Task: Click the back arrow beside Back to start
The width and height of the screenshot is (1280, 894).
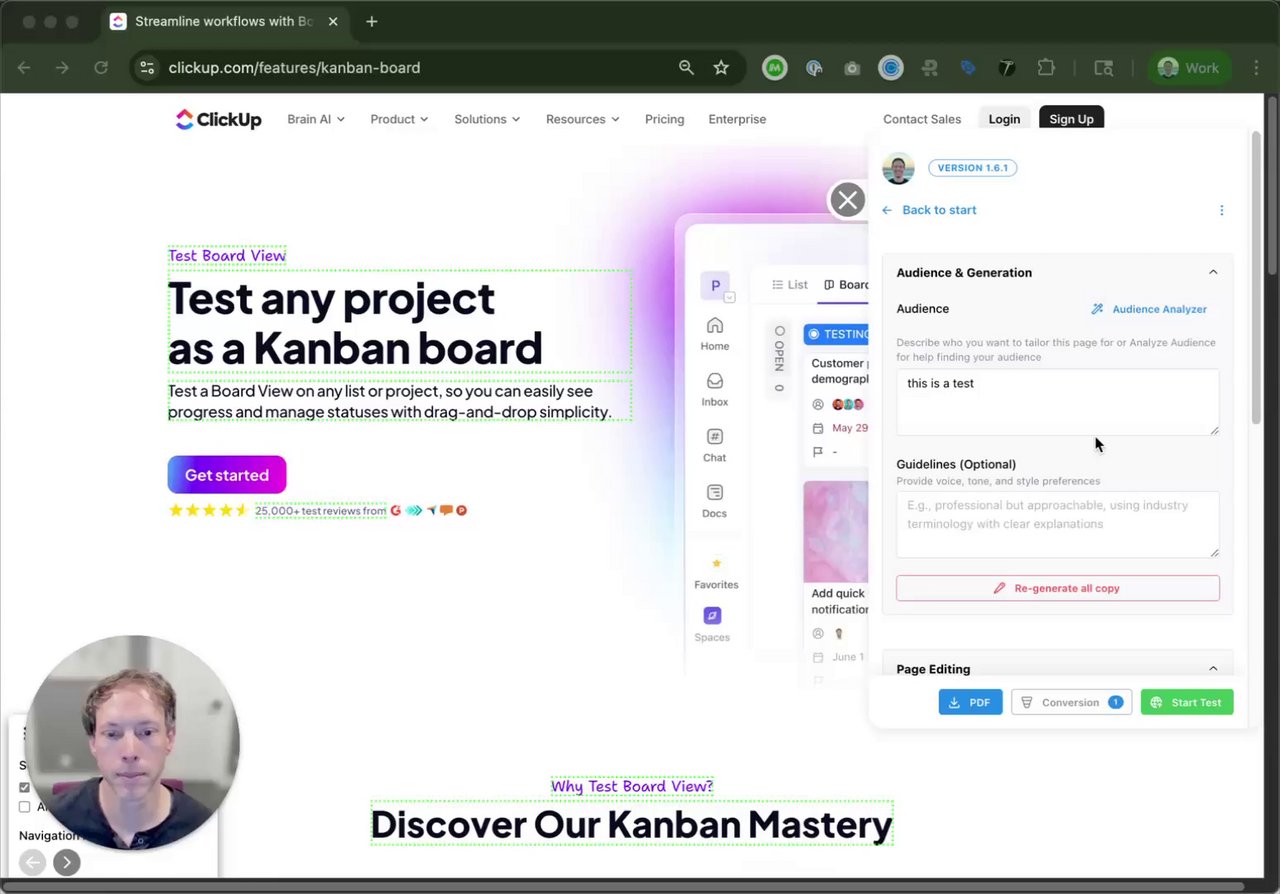Action: [887, 210]
